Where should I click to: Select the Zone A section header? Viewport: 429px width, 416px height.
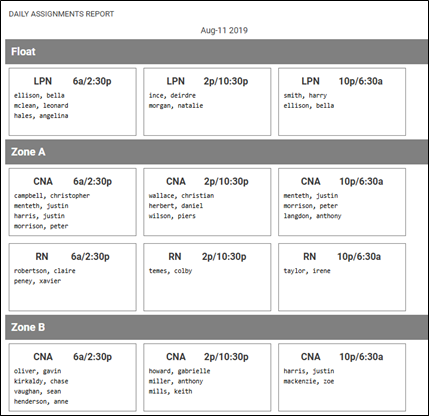pyautogui.click(x=217, y=152)
